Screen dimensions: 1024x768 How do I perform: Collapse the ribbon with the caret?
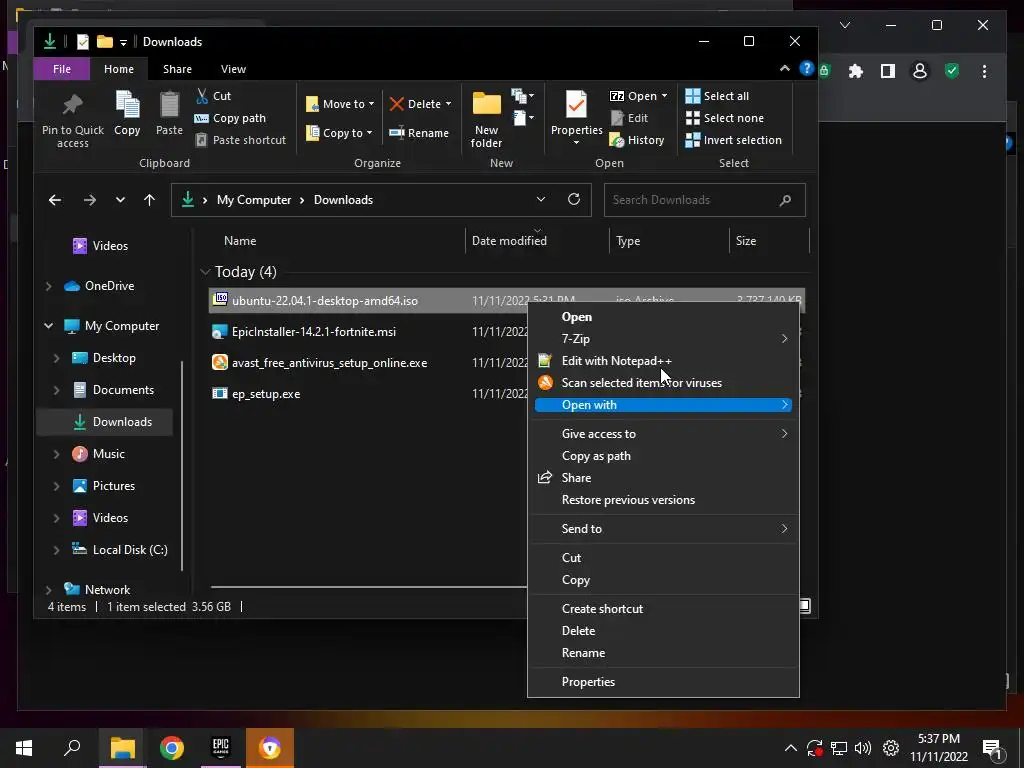784,69
